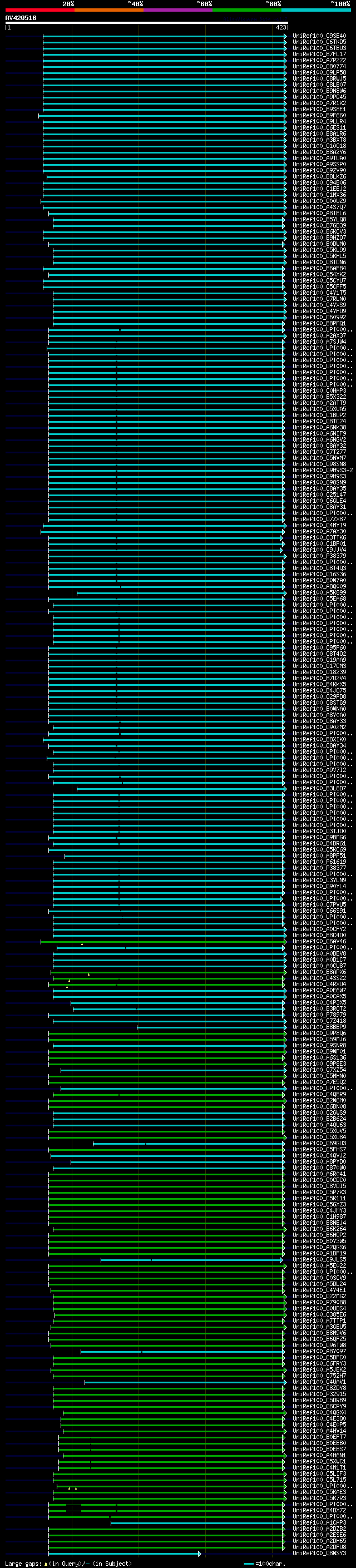Click the orange ~40% identity legend segment

pyautogui.click(x=109, y=10)
